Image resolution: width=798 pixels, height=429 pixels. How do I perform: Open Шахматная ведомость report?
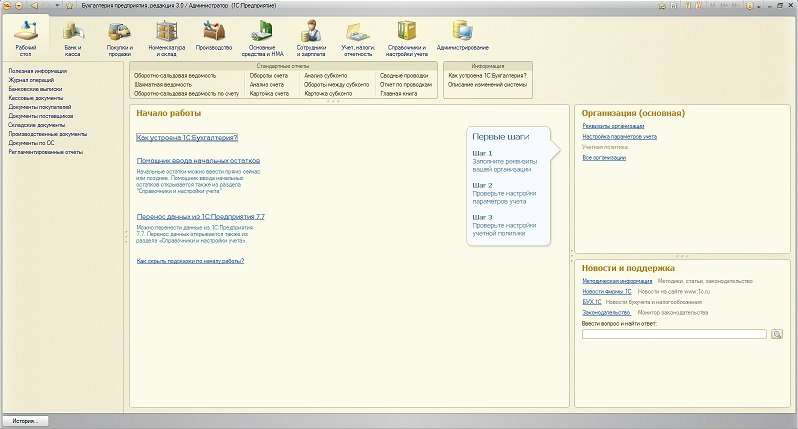tap(163, 84)
